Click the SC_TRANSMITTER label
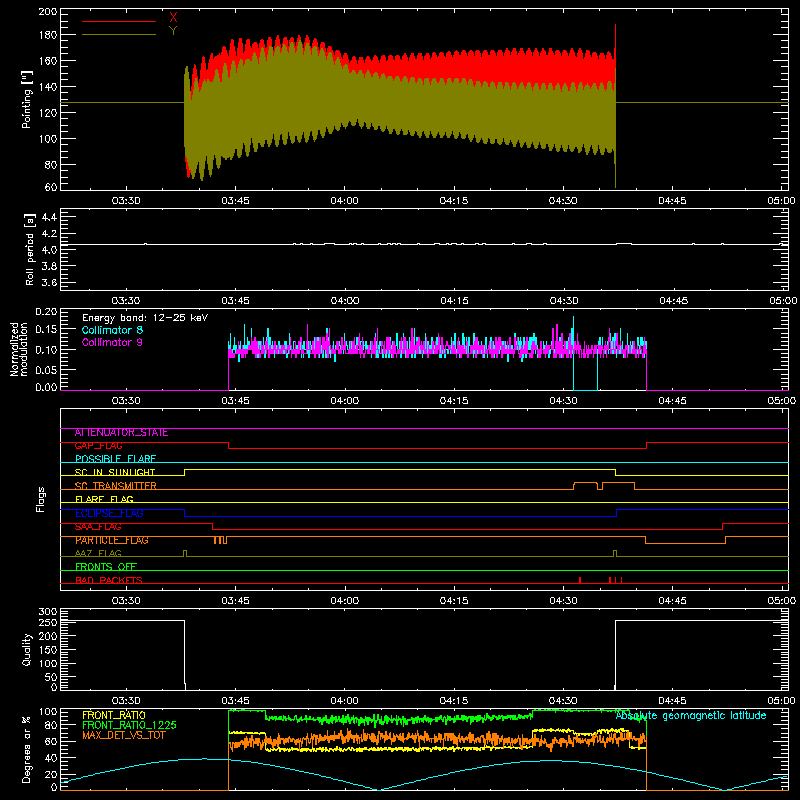800x800 pixels. pos(116,486)
